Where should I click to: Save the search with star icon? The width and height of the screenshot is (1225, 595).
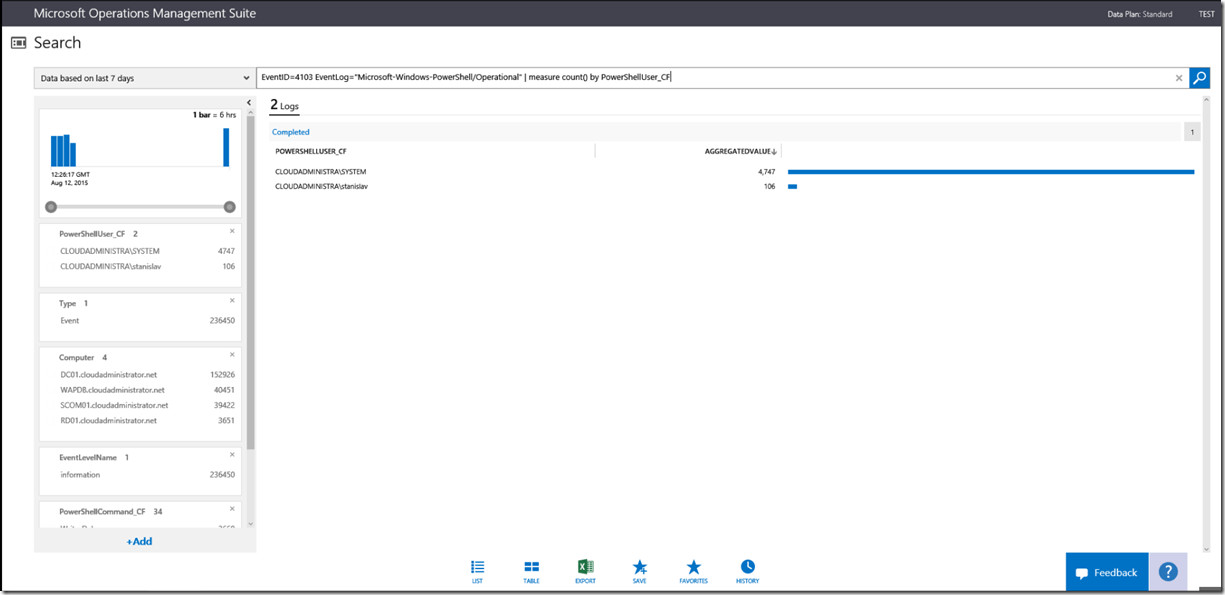pyautogui.click(x=639, y=571)
